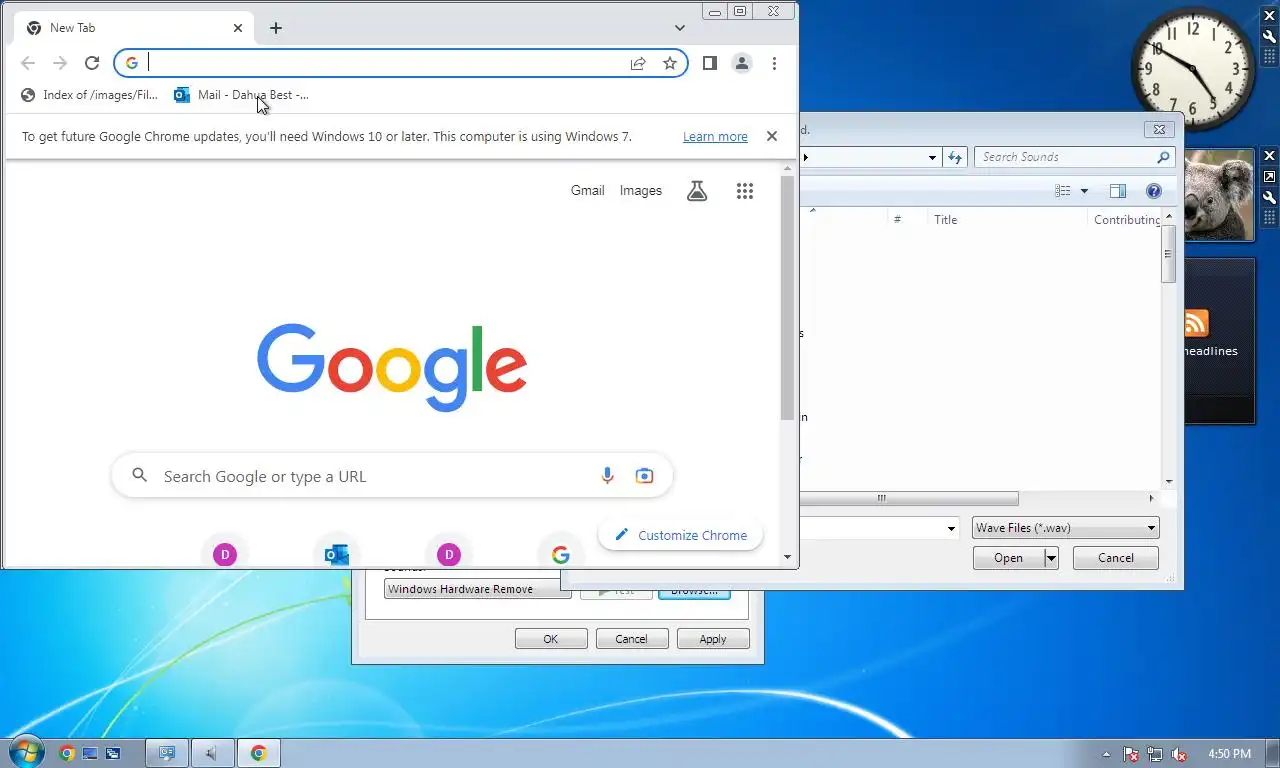Expand the view options arrow in Open dialog
Viewport: 1280px width, 768px height.
[1084, 191]
